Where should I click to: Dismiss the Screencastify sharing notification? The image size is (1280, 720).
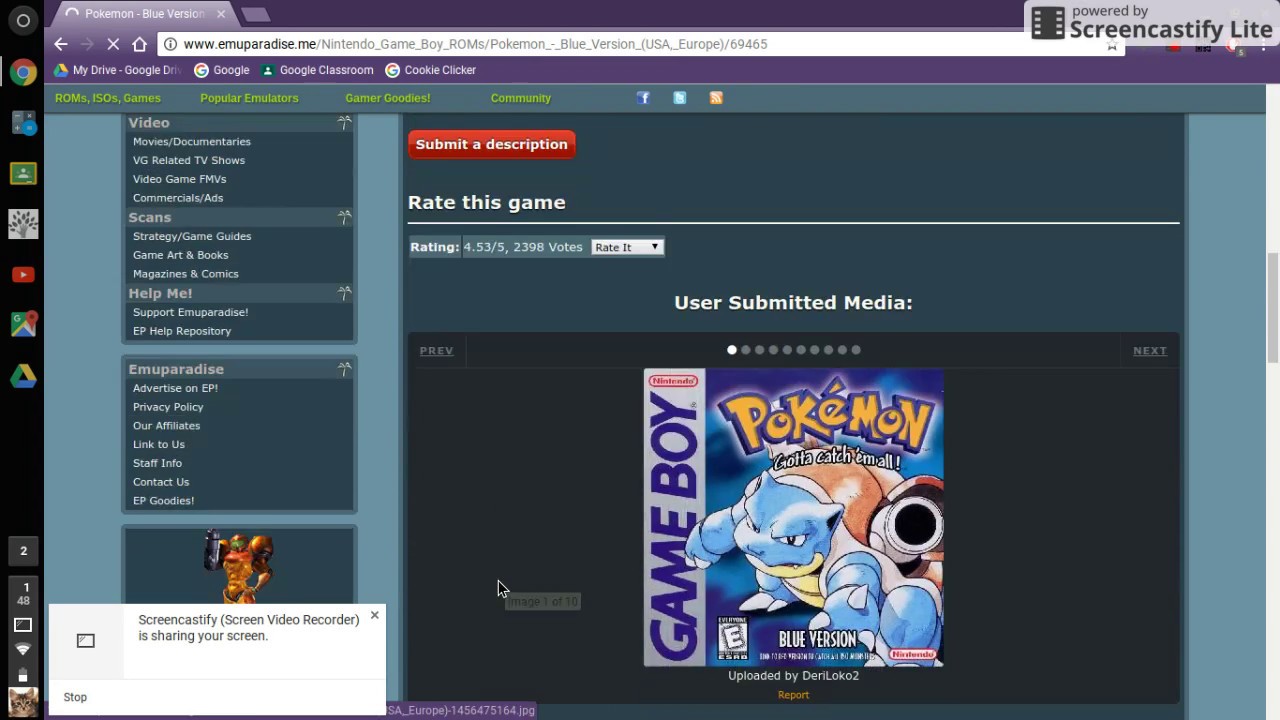pyautogui.click(x=375, y=615)
